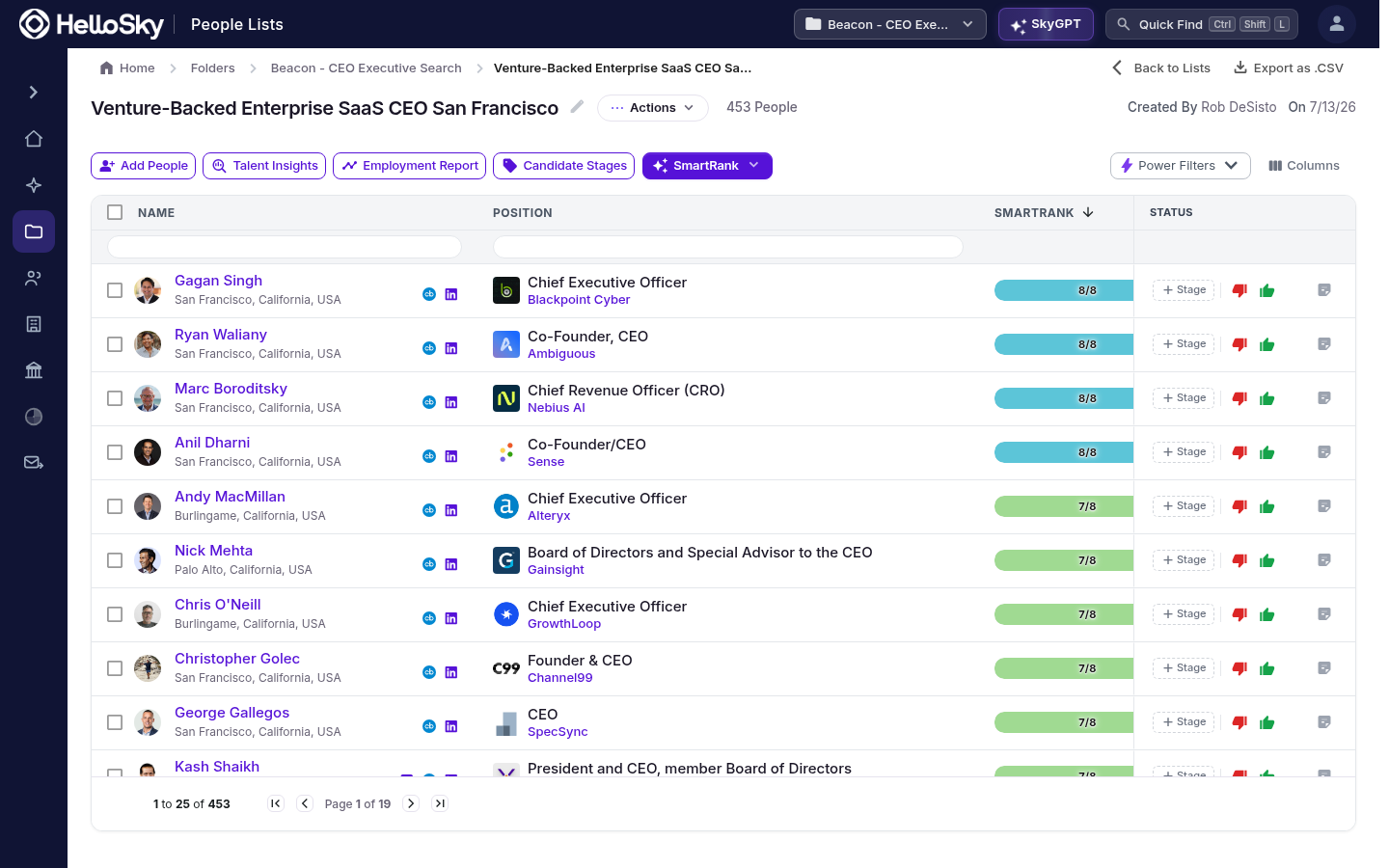Add a stage for Gagan Singh
1389x868 pixels.
coord(1184,290)
